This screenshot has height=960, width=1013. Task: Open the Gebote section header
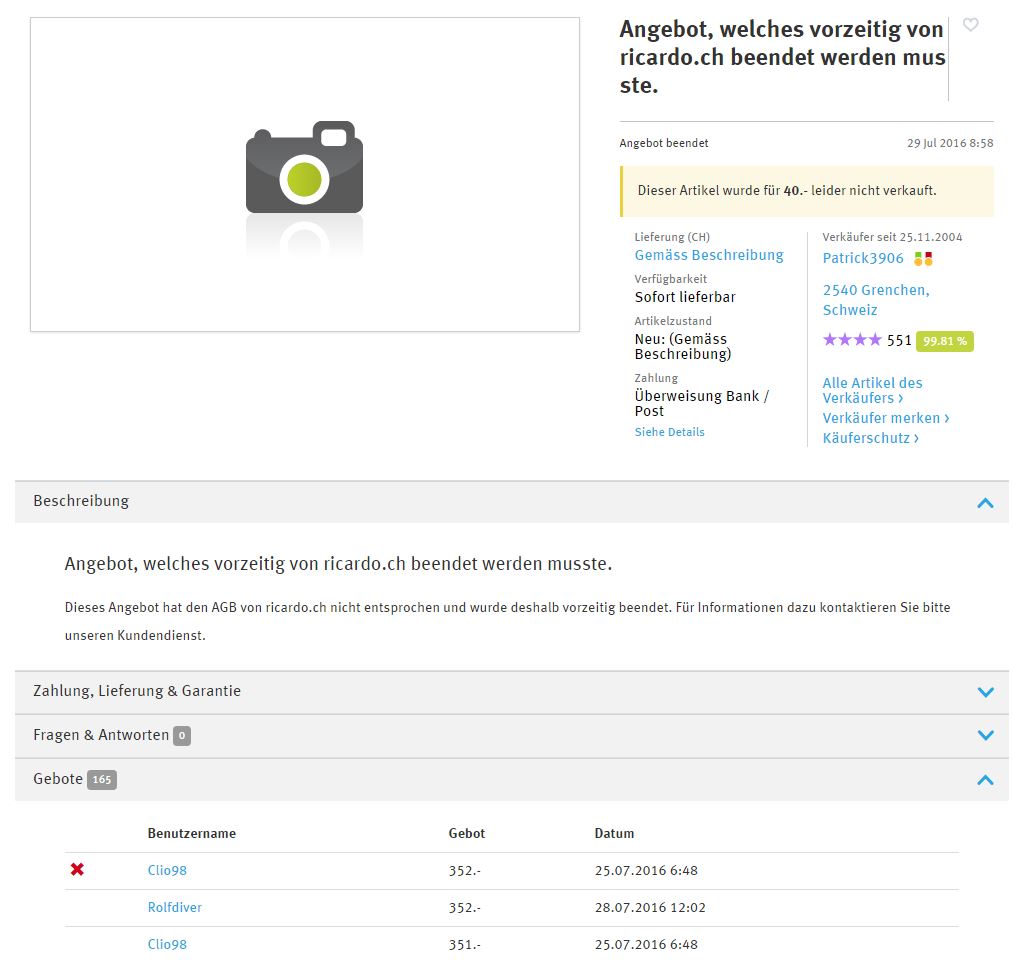point(512,780)
